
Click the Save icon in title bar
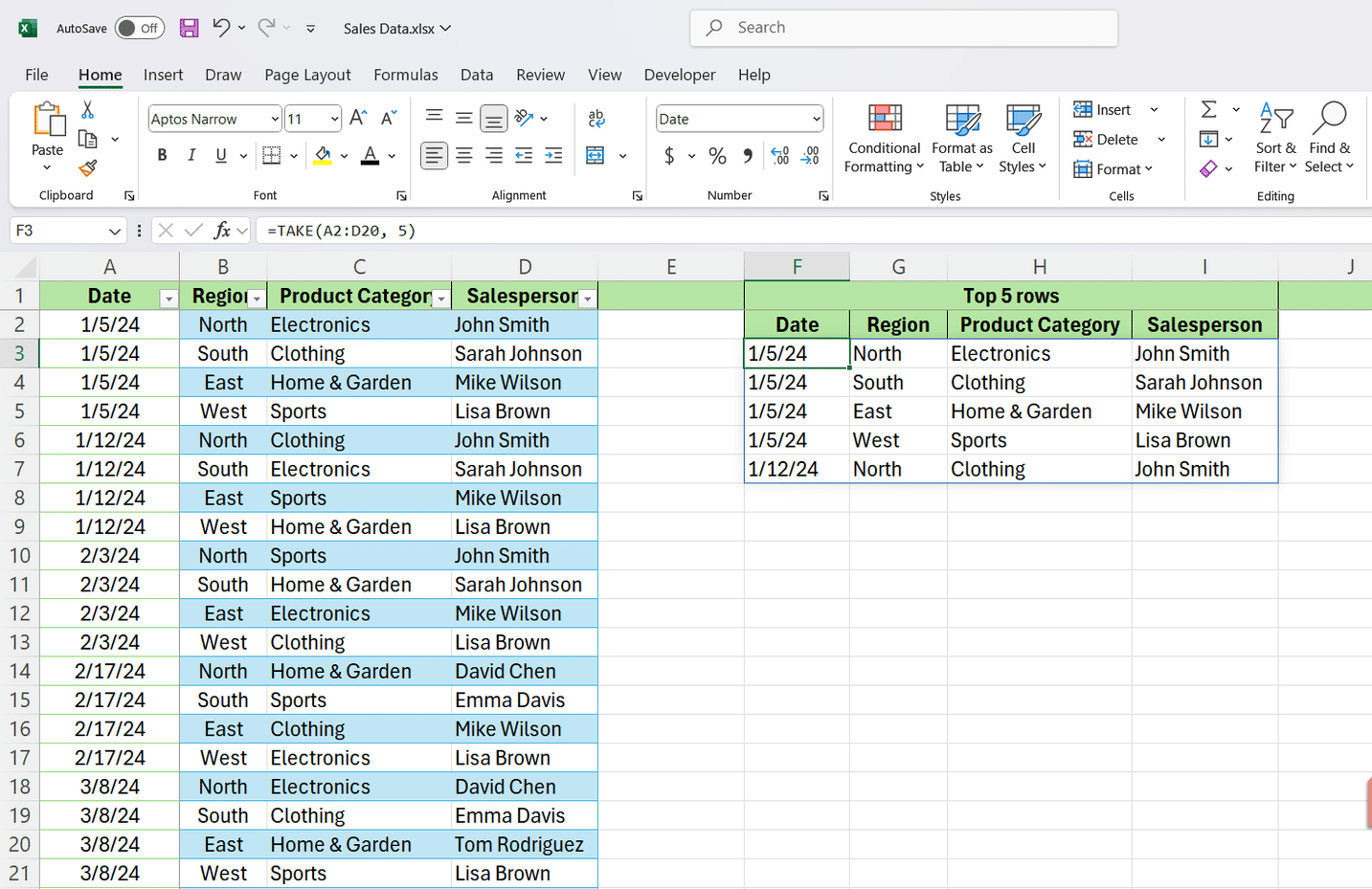(190, 28)
